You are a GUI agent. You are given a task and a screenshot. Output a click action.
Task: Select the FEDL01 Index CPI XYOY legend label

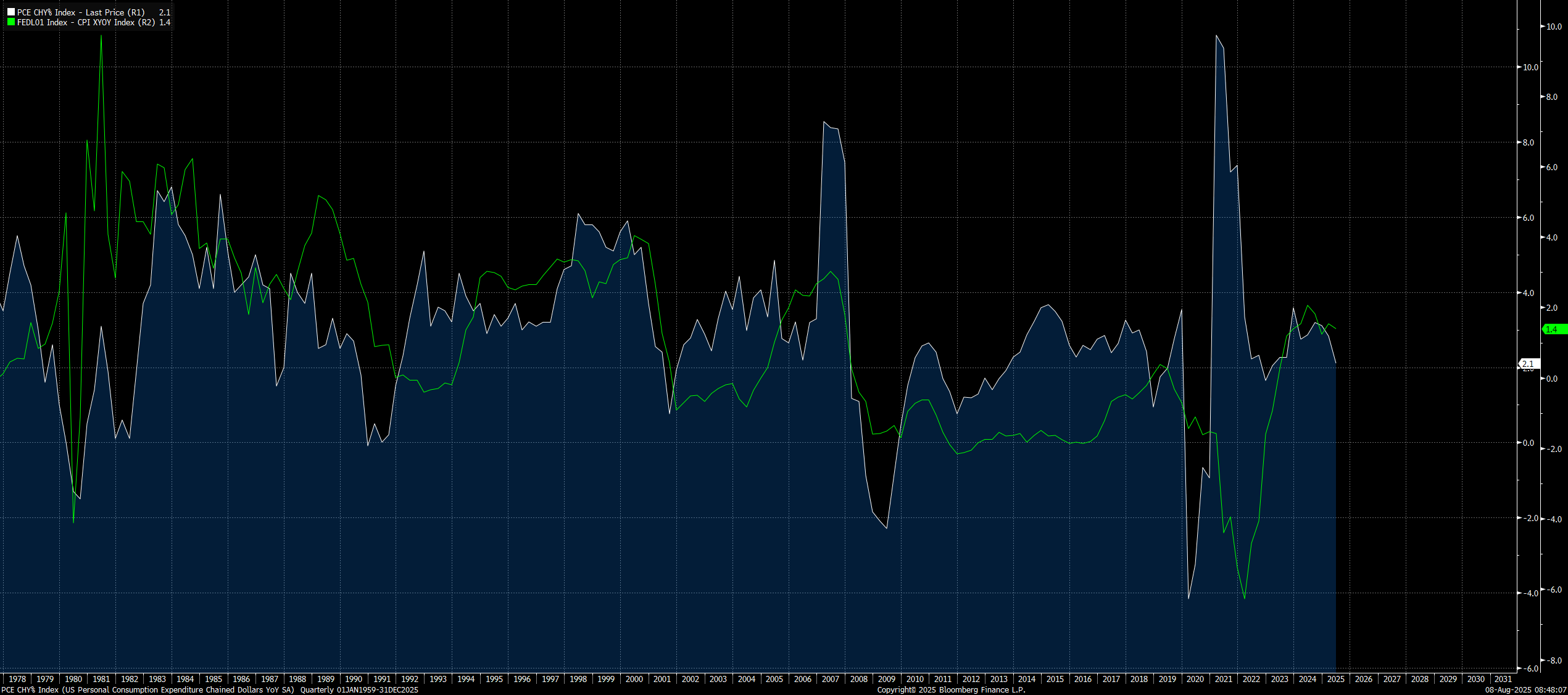click(x=86, y=22)
